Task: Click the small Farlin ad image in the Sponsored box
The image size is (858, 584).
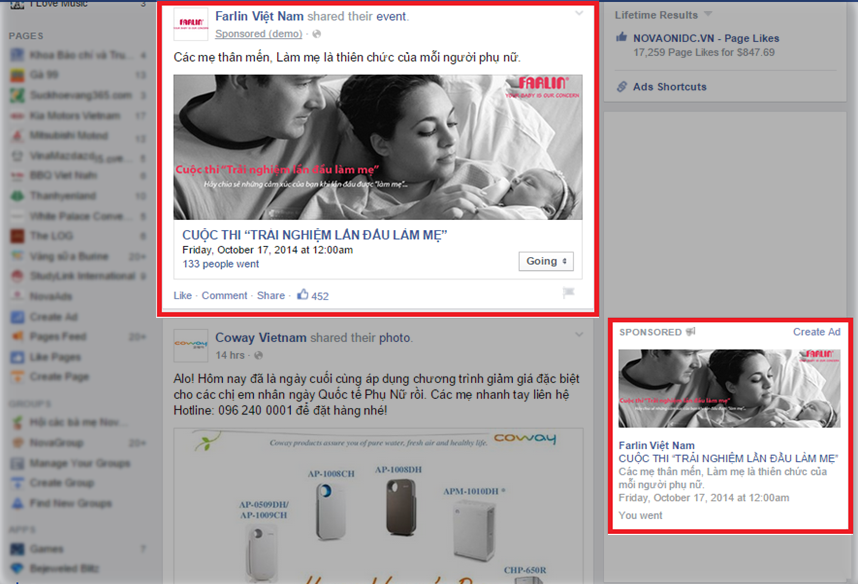Action: coord(729,389)
